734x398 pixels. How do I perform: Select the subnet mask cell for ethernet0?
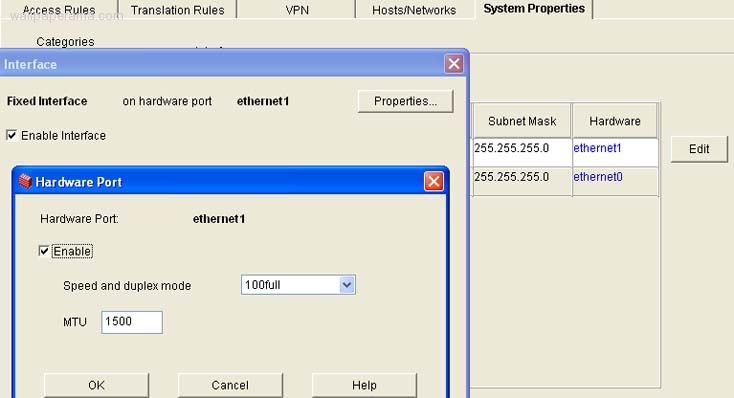pos(522,181)
